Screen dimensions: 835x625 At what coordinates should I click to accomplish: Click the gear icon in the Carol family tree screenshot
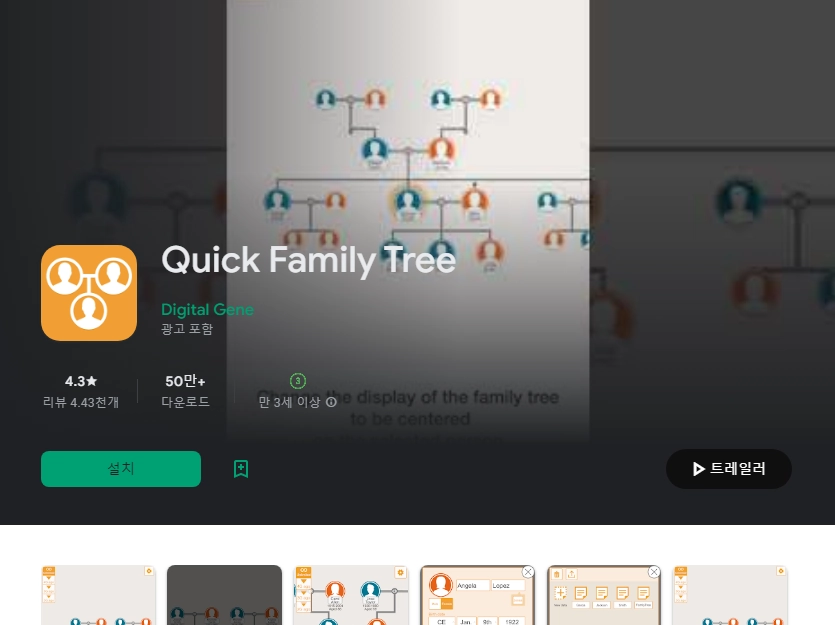pos(400,572)
